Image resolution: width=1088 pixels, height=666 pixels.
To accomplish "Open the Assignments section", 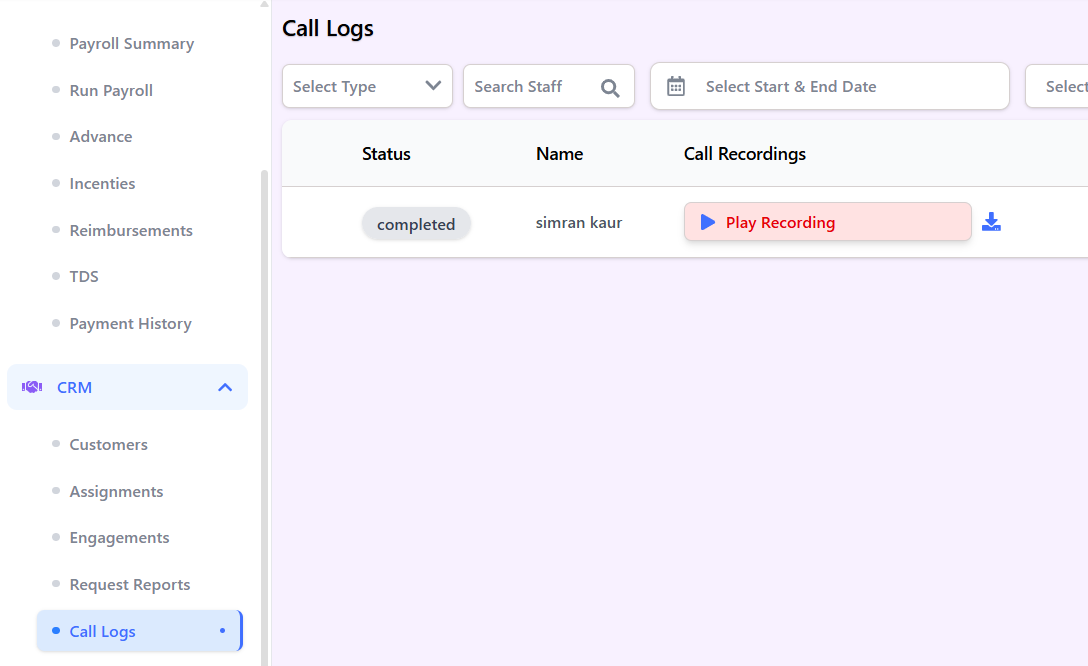I will [116, 491].
